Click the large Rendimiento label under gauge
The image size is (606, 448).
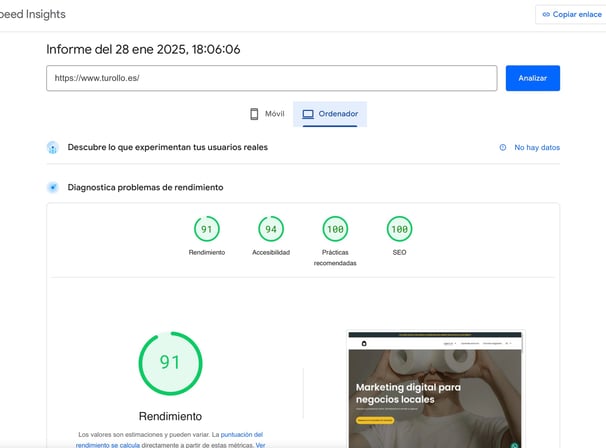pos(170,416)
